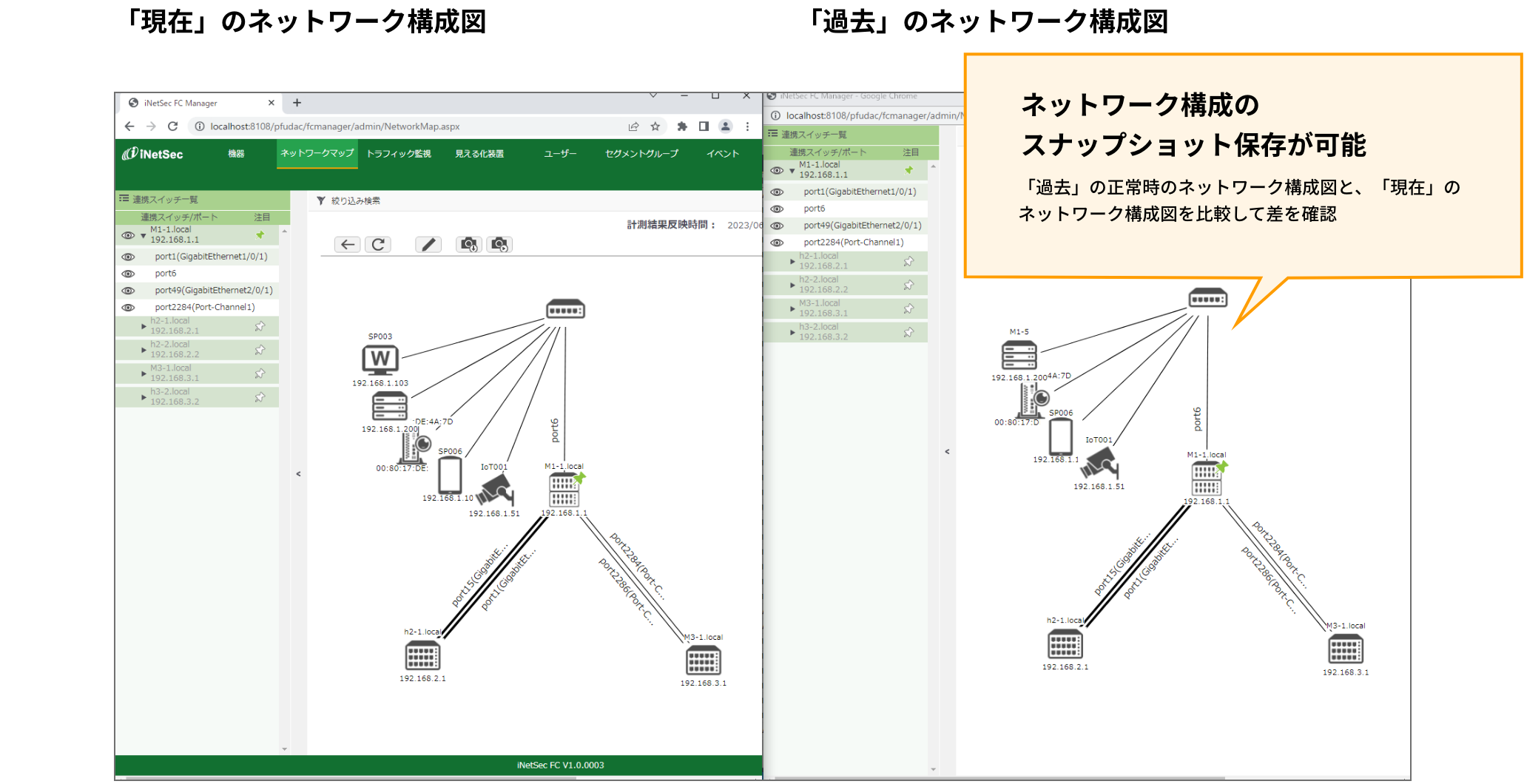Screen dimensions: 1524x784
Task: Expand h2-1.local 192.168.2.1 in left window
Action: click(144, 326)
